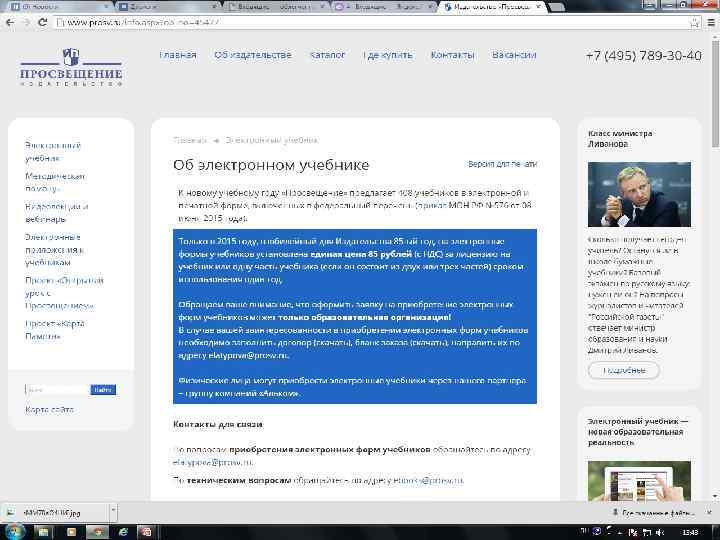Open sidebar link Электронный учебник
Viewport: 720px width, 540px height.
pyautogui.click(x=53, y=152)
